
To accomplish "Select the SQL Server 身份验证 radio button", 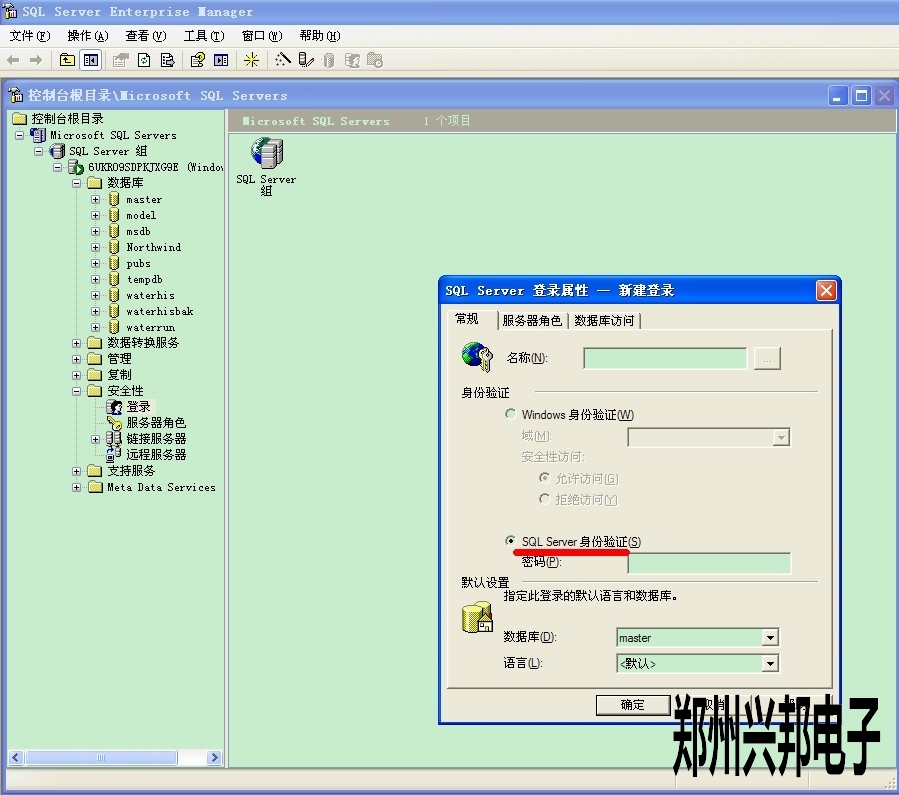I will 511,541.
